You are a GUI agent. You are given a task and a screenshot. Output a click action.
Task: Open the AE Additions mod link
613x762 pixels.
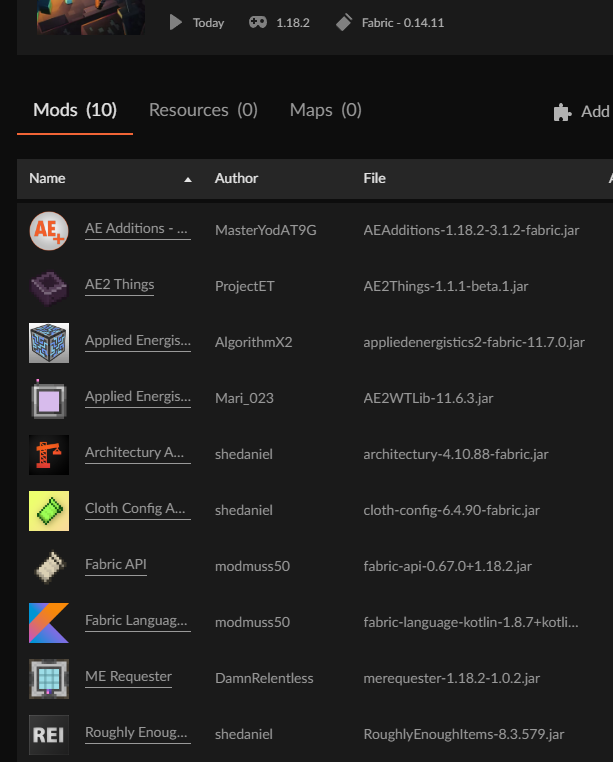(x=138, y=228)
